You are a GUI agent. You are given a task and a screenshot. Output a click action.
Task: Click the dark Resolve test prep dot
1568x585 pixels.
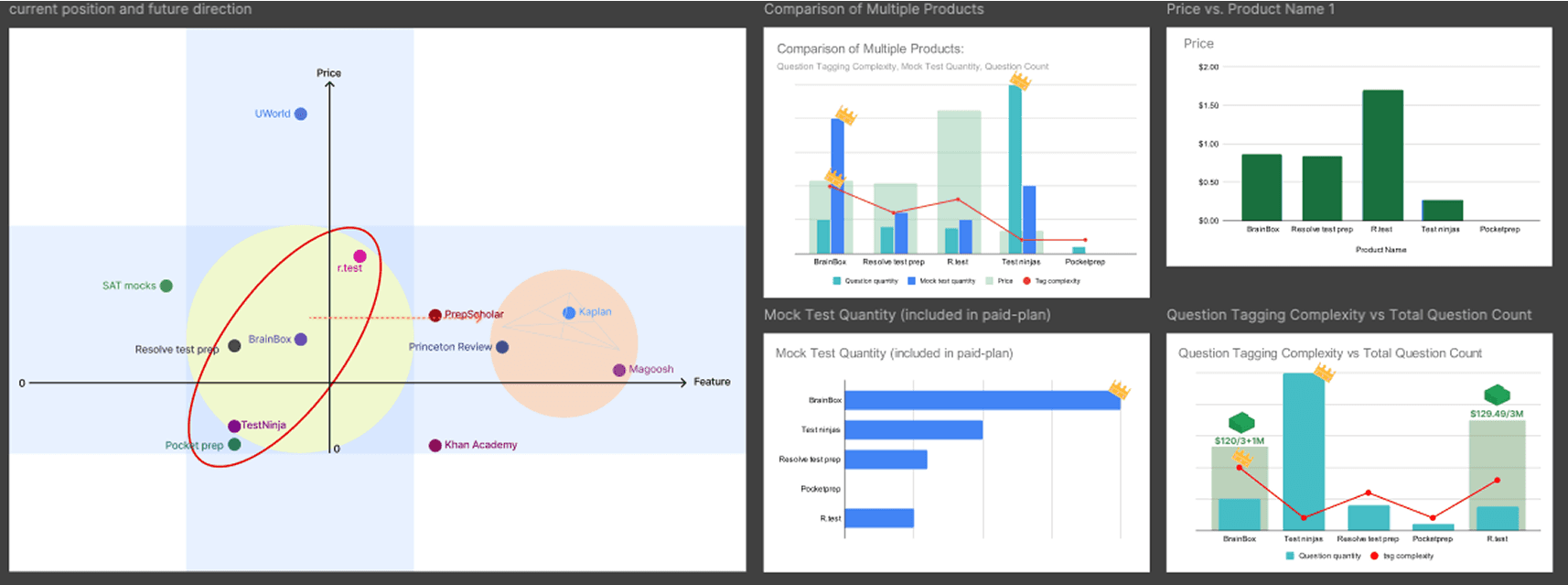234,346
